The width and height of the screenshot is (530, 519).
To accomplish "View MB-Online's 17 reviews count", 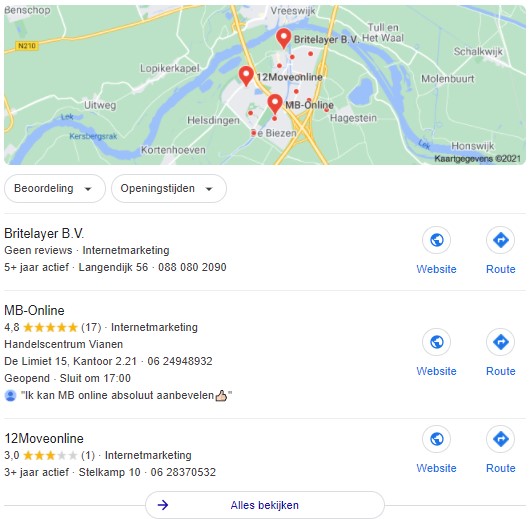I will click(x=91, y=327).
